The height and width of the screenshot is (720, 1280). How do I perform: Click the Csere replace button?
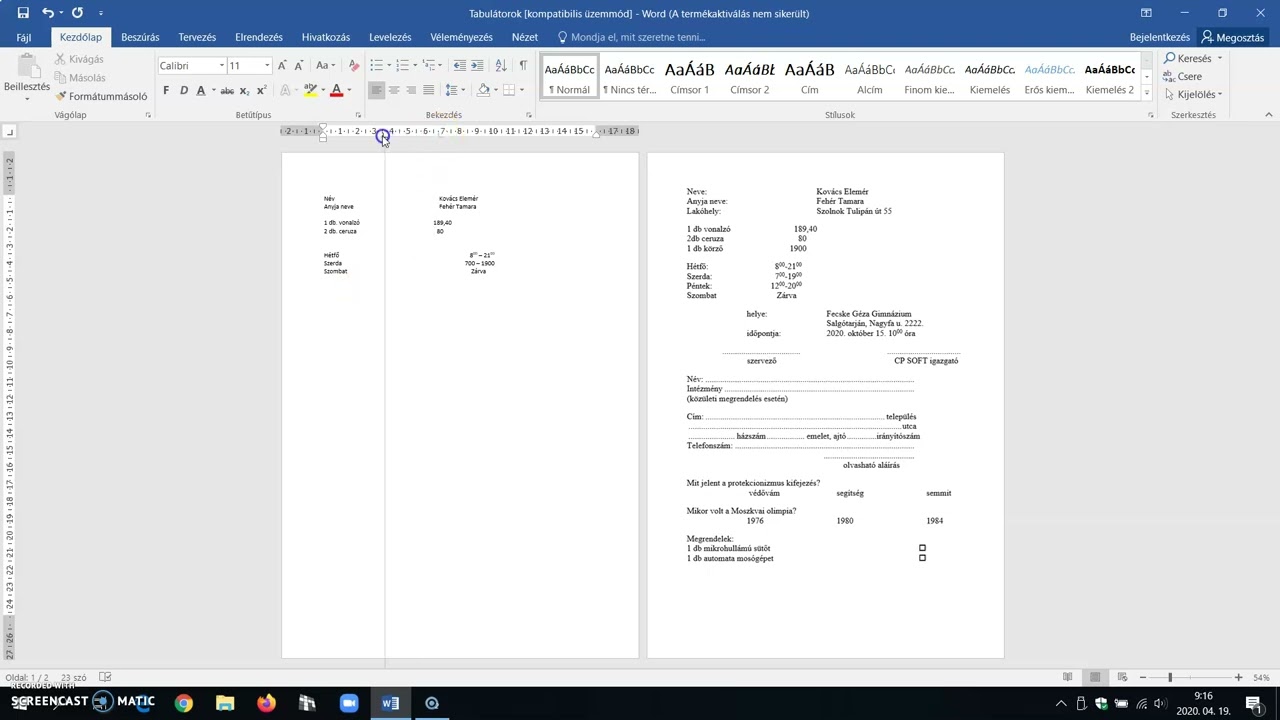click(1183, 76)
